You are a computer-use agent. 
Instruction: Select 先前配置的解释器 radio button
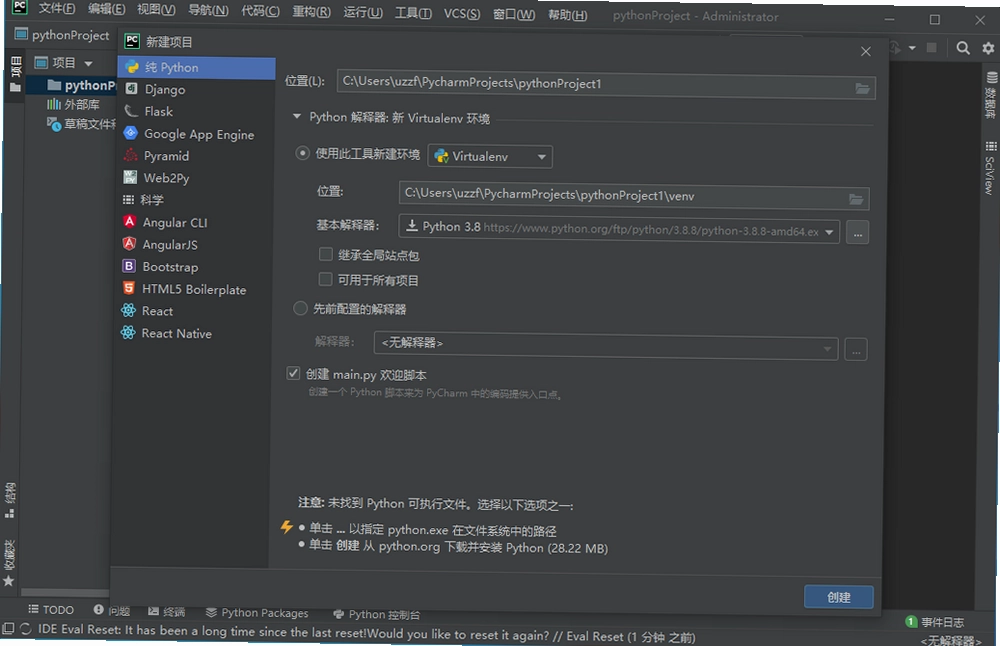tap(300, 309)
